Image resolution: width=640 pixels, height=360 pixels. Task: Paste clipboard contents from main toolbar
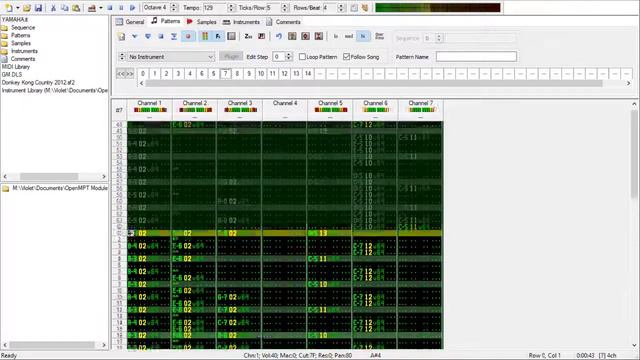pyautogui.click(x=76, y=8)
